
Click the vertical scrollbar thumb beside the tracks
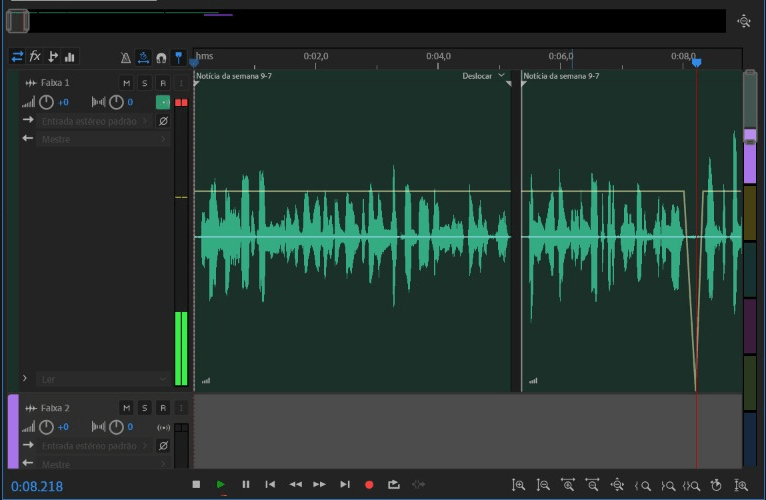pyautogui.click(x=749, y=107)
